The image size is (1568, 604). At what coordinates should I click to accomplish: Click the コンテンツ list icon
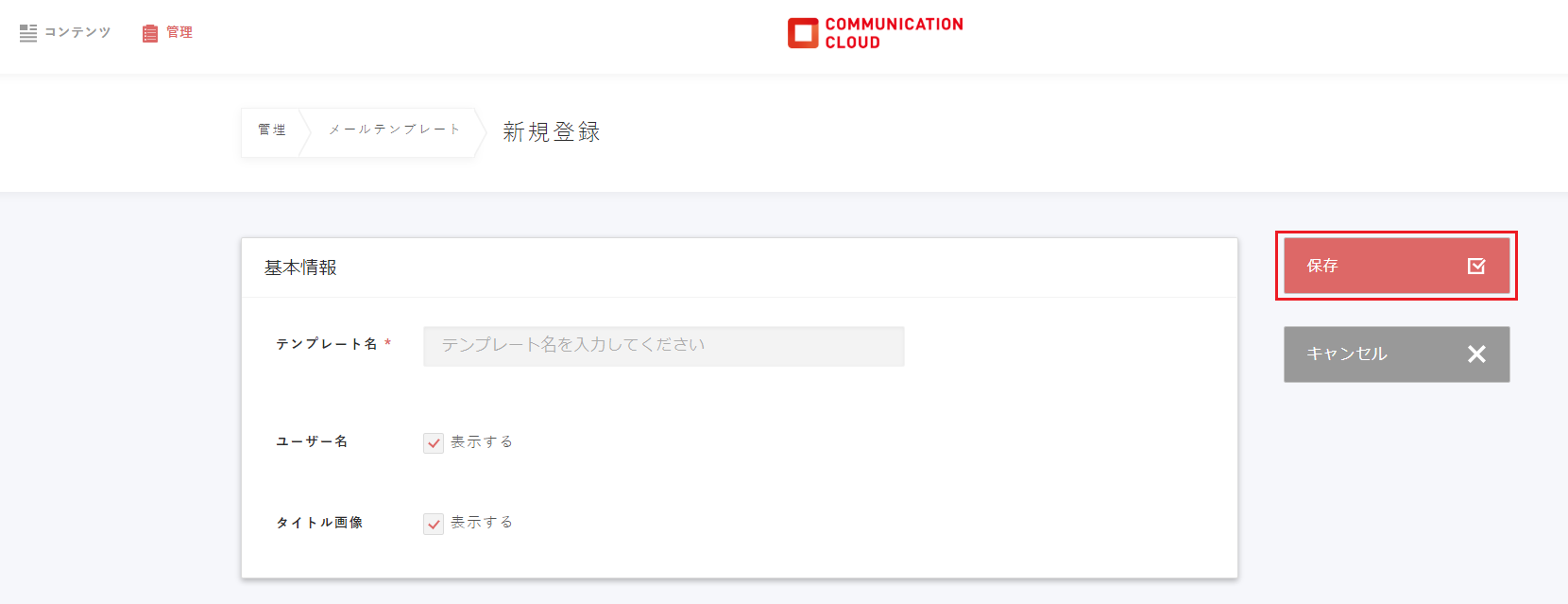28,33
